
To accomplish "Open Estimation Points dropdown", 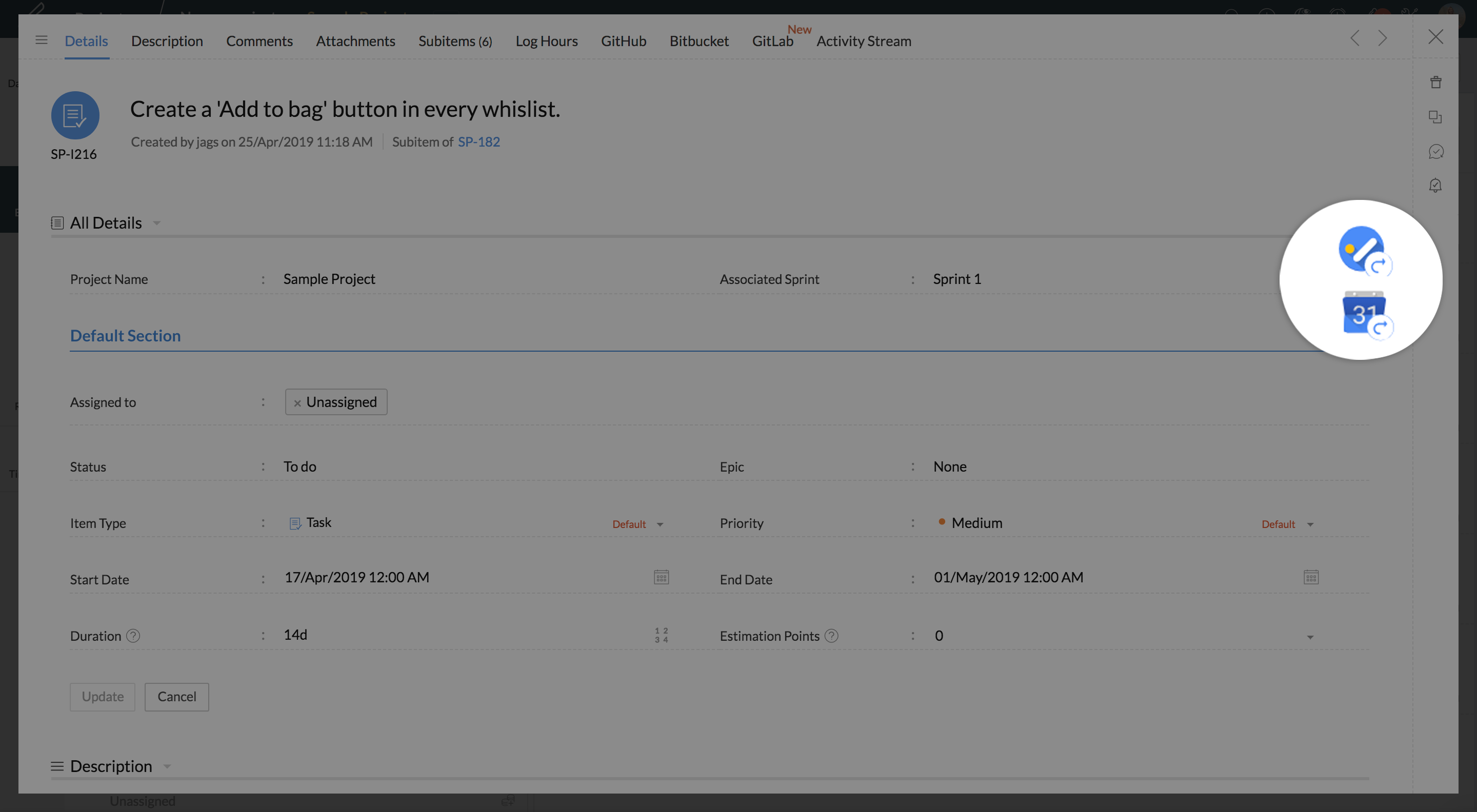I will (1310, 637).
